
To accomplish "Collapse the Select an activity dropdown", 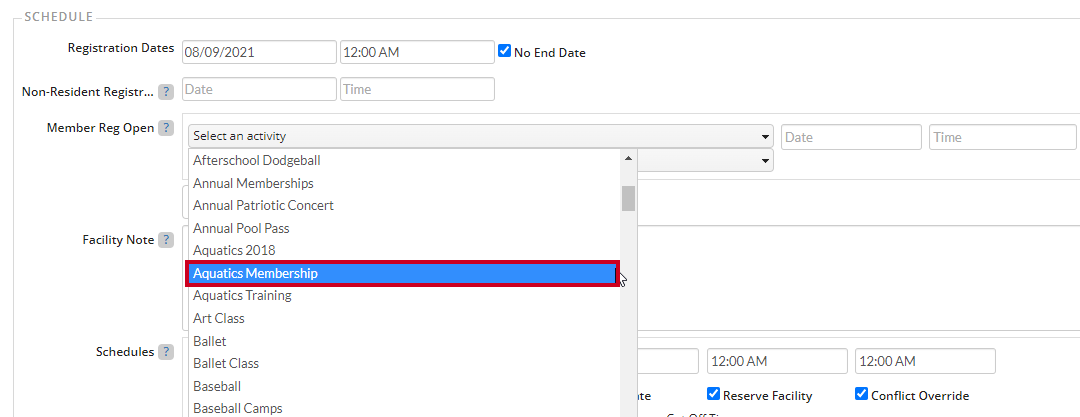I will 481,136.
